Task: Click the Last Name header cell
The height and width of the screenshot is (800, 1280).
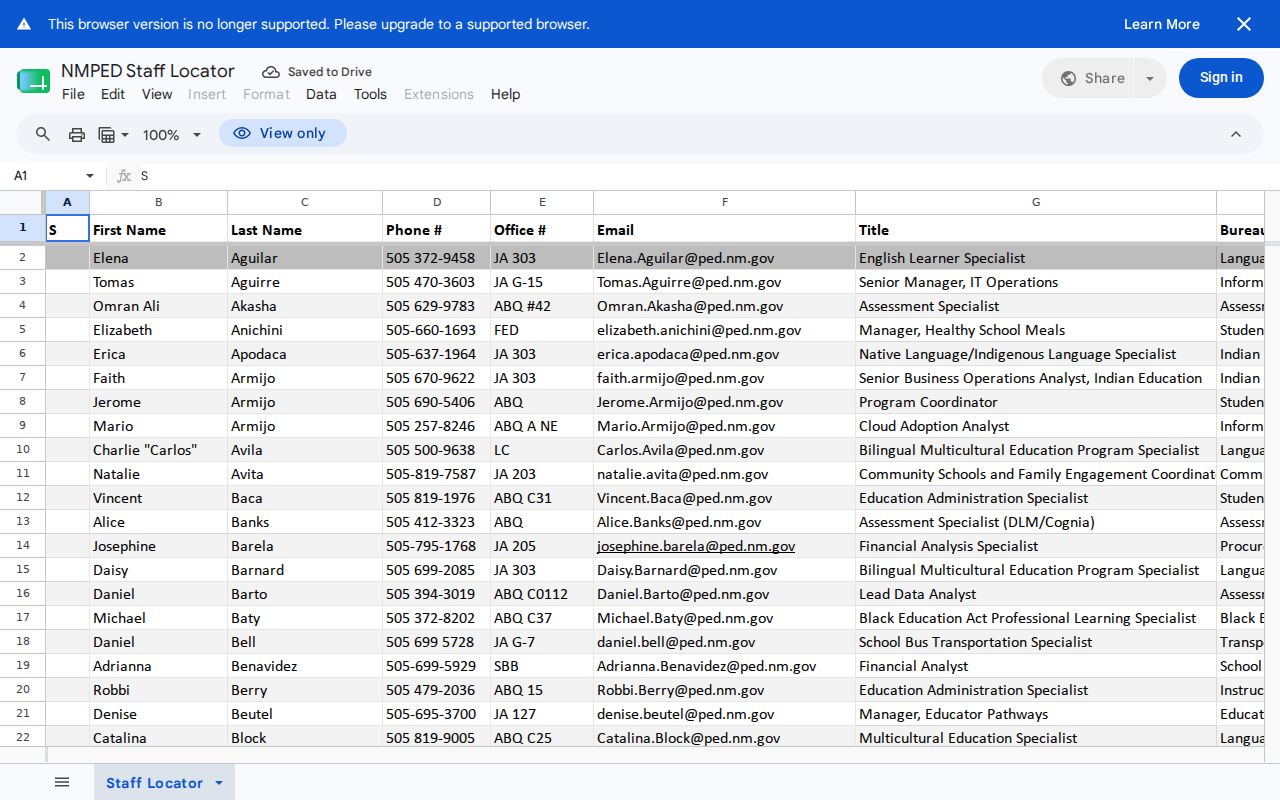Action: coord(305,229)
